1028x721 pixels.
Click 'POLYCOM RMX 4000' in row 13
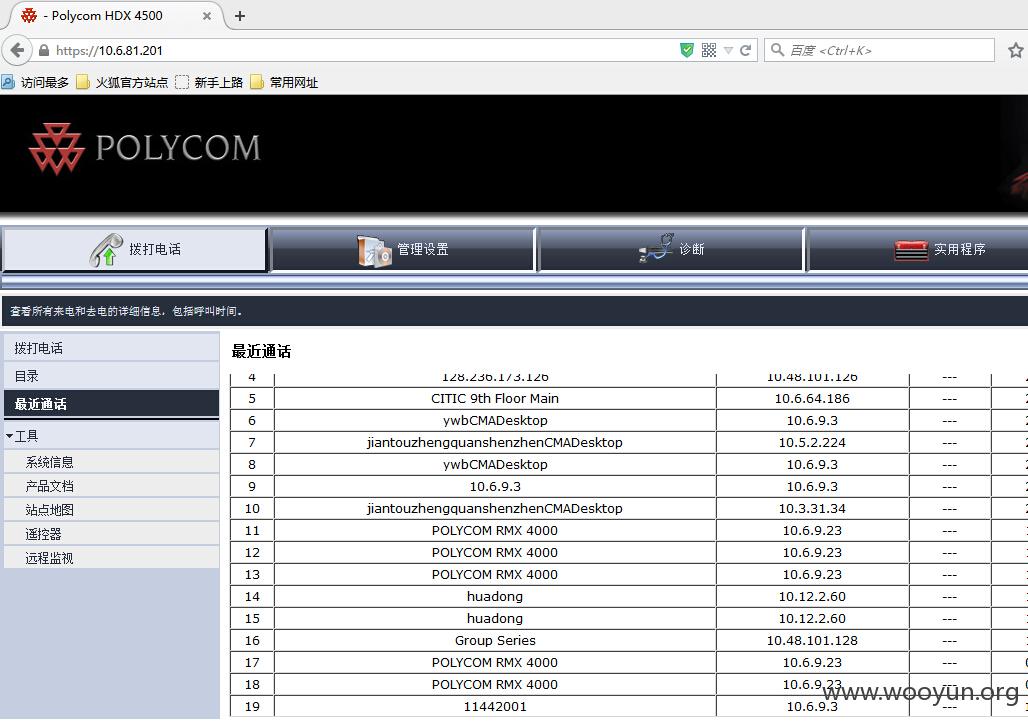click(x=495, y=574)
